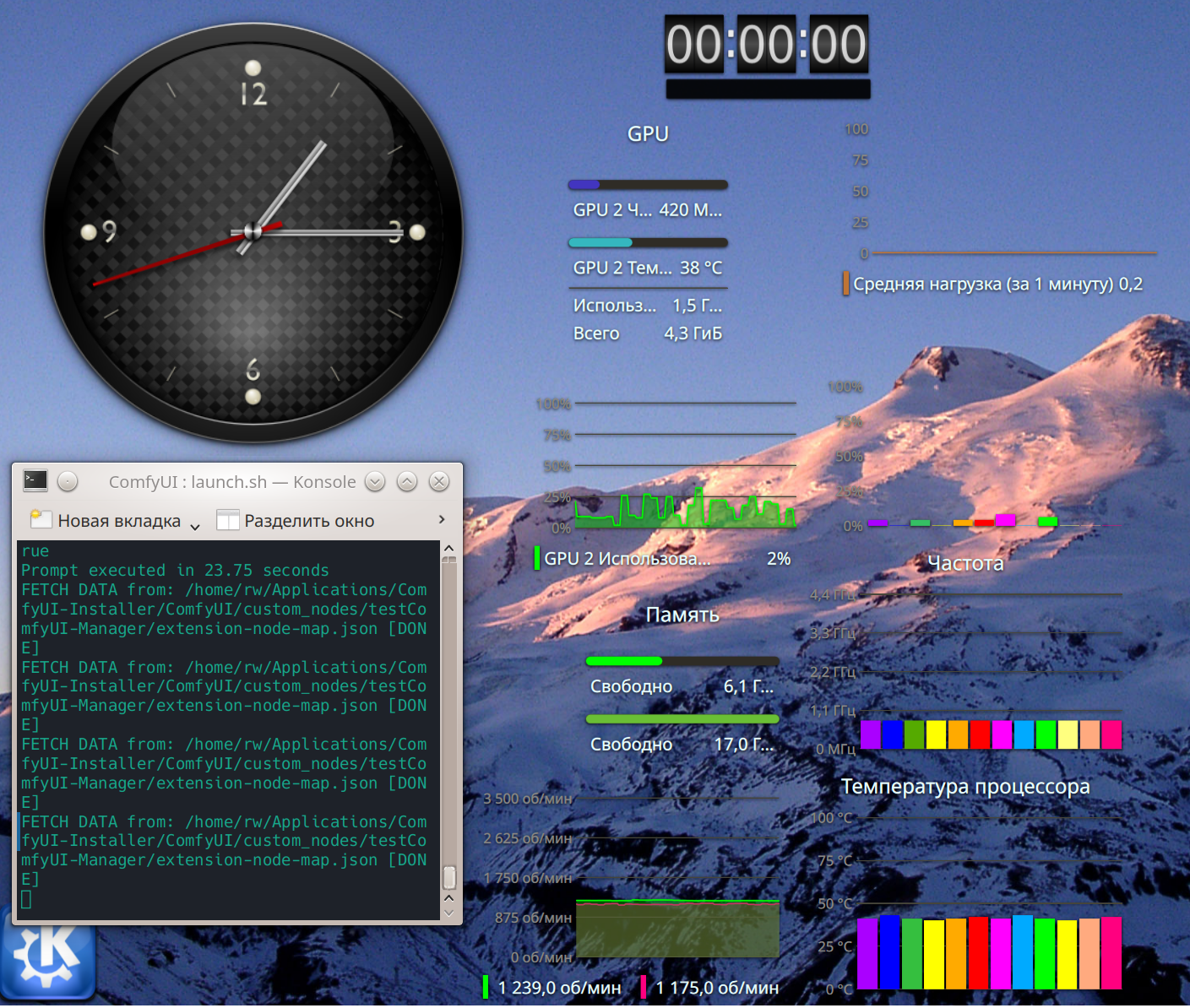Image resolution: width=1190 pixels, height=1008 pixels.
Task: Select the green GPU usage graph
Action: click(685, 509)
